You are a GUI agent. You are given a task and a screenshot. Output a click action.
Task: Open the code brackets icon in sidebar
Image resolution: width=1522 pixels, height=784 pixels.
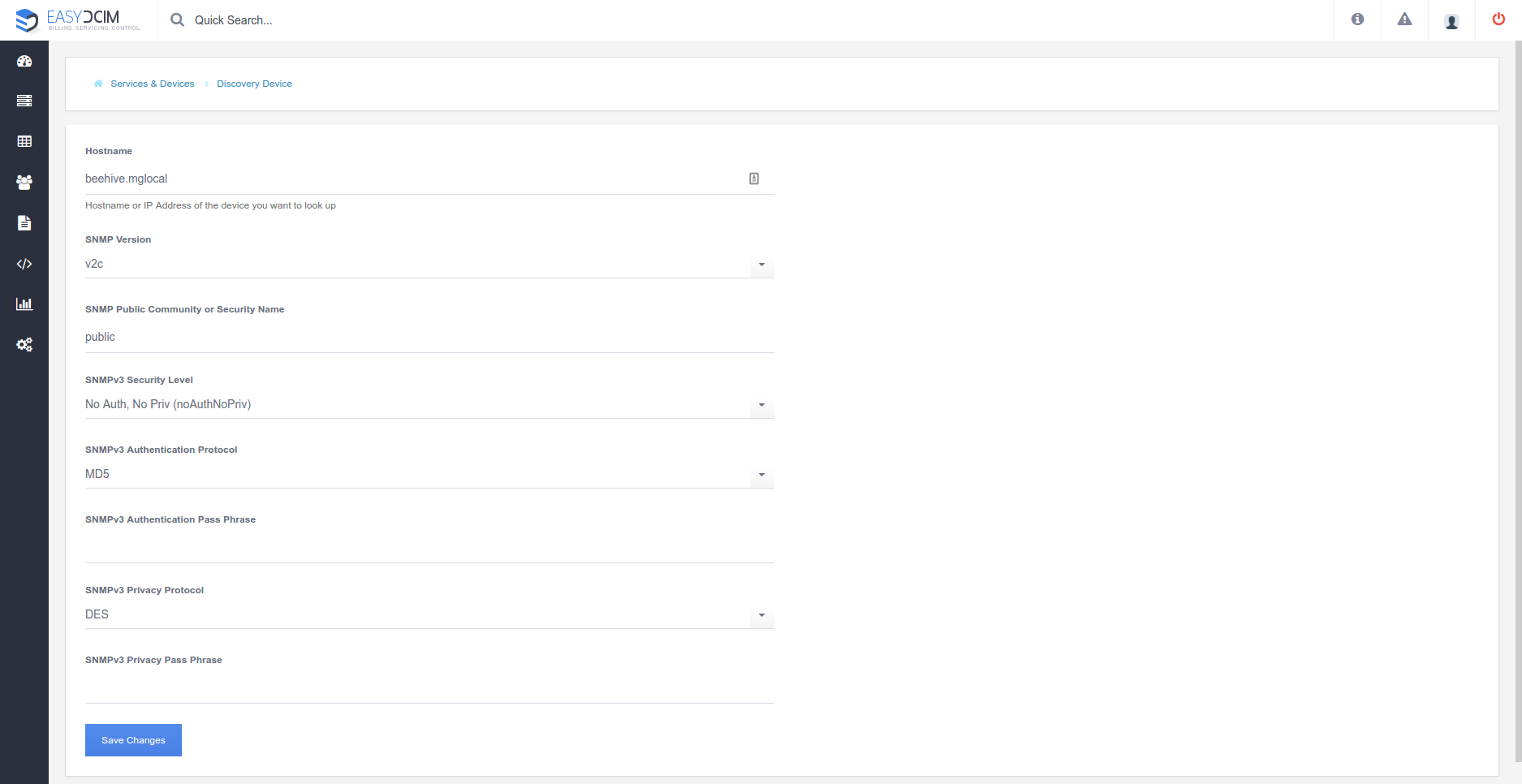tap(24, 264)
